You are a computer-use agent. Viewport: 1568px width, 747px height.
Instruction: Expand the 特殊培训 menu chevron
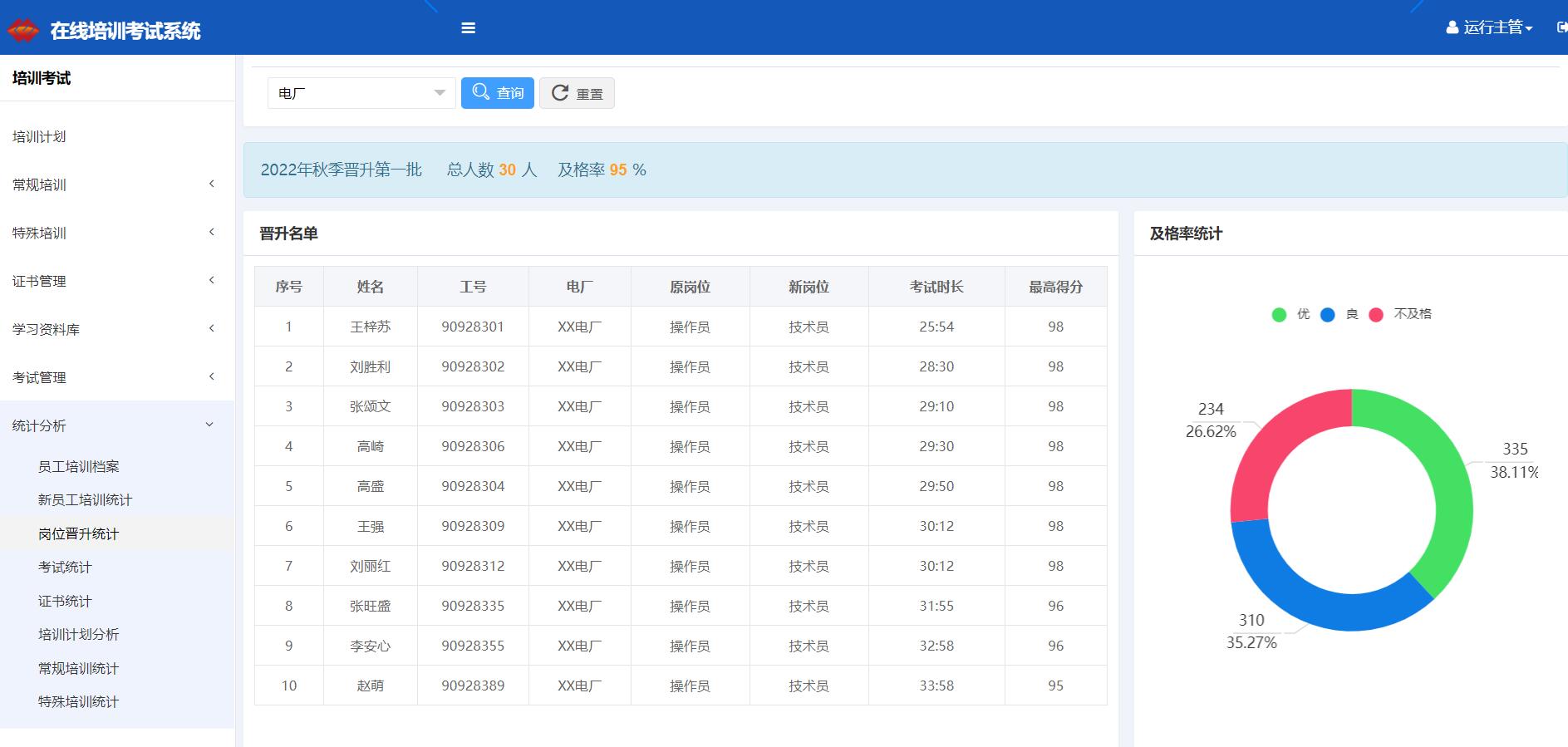pyautogui.click(x=211, y=232)
